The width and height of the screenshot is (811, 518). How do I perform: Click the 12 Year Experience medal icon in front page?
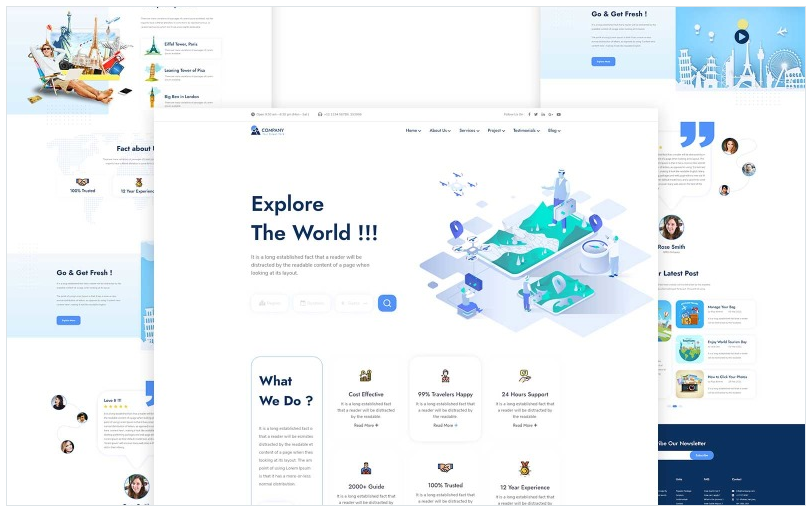(525, 468)
